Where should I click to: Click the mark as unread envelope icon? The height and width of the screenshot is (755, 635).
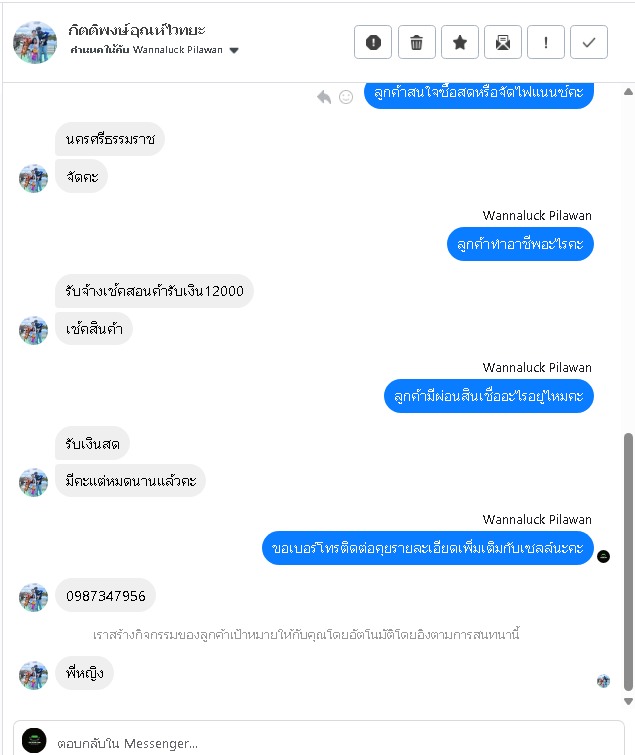(x=503, y=42)
